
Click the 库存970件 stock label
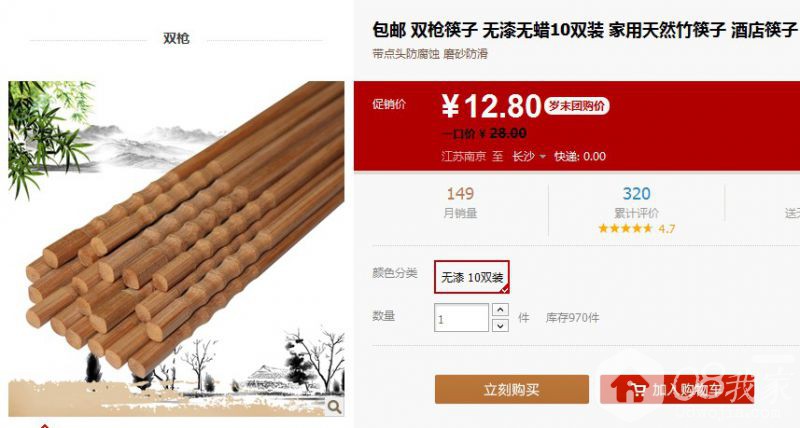[572, 318]
